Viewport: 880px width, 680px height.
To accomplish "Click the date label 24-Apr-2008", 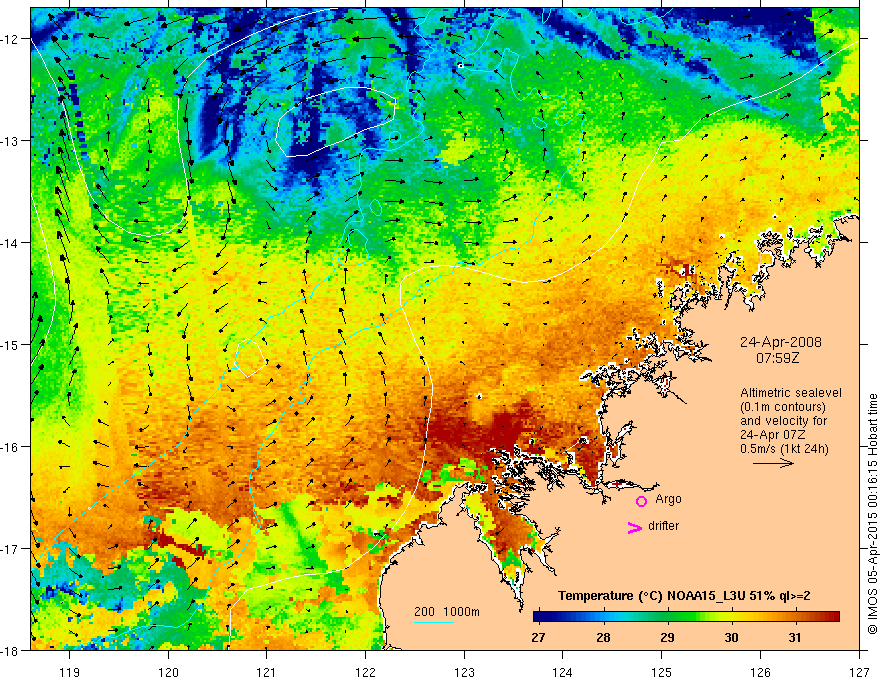I will (780, 342).
